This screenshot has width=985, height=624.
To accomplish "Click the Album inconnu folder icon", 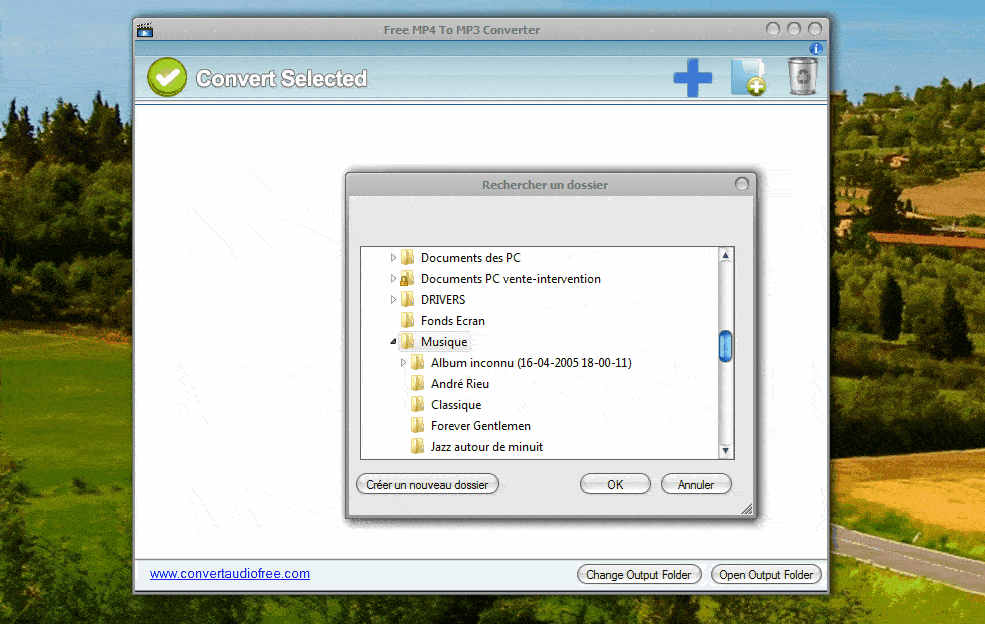I will (x=418, y=363).
